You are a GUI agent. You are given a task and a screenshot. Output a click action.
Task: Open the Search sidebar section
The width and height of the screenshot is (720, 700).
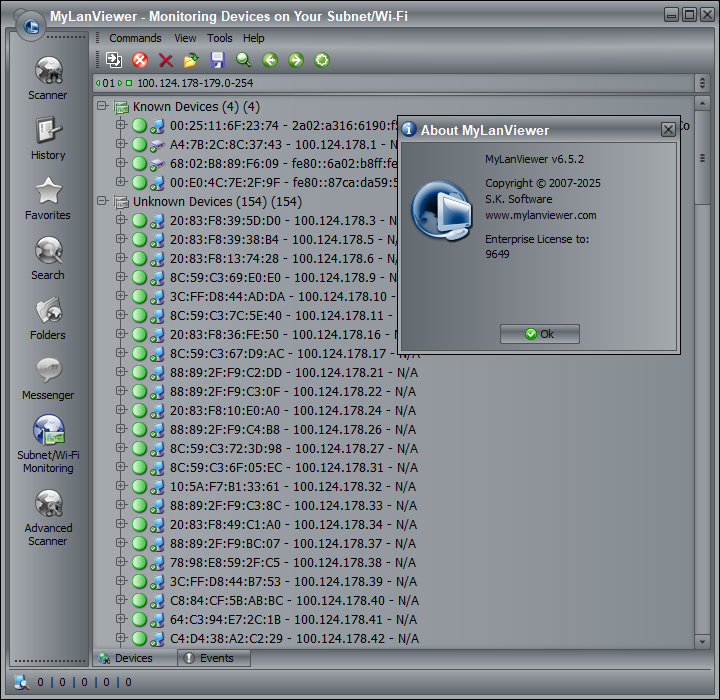click(48, 258)
